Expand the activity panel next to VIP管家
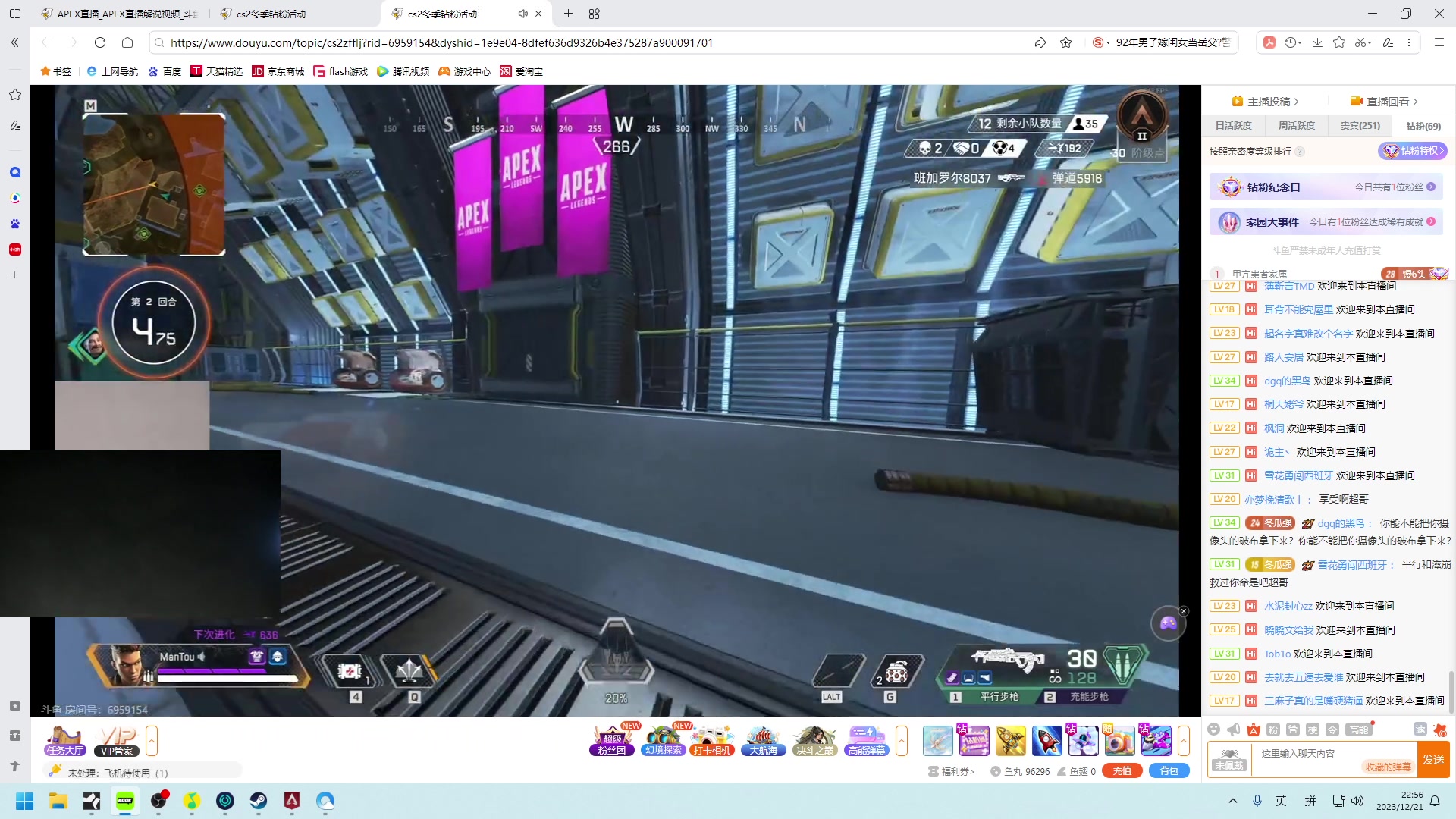This screenshot has width=1456, height=819. coord(152,741)
